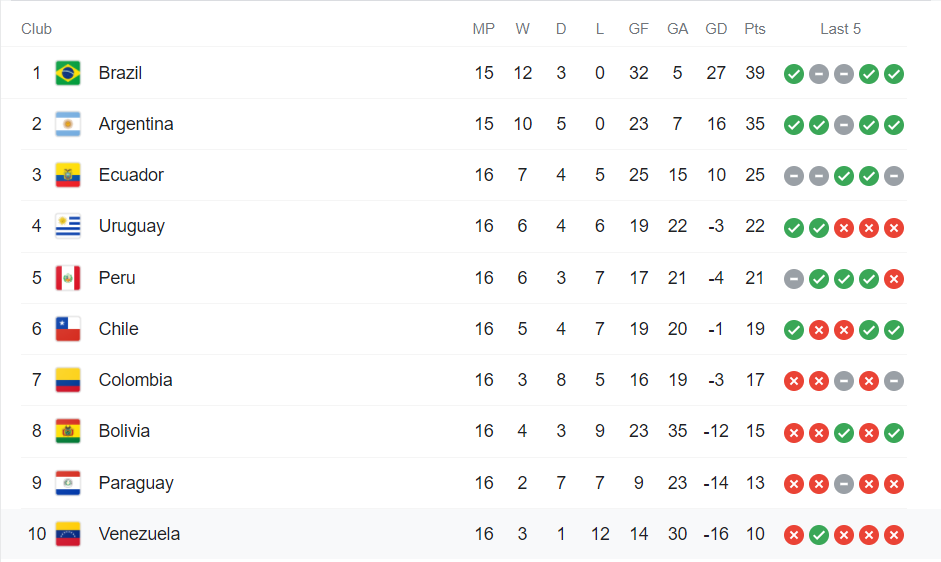Click the Argentina flag icon
Screen dimensions: 941x562
68,124
